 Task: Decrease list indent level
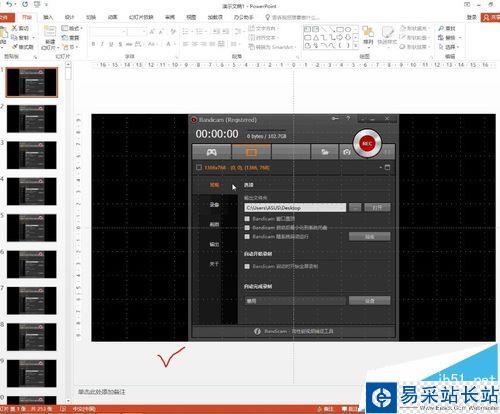point(217,32)
